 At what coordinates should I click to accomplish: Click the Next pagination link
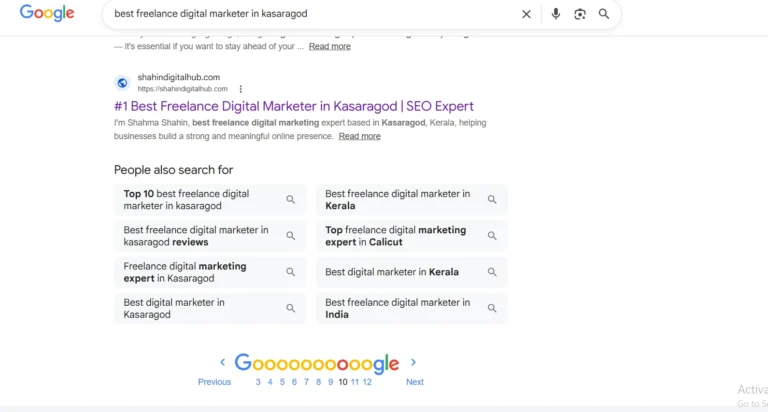tap(415, 382)
